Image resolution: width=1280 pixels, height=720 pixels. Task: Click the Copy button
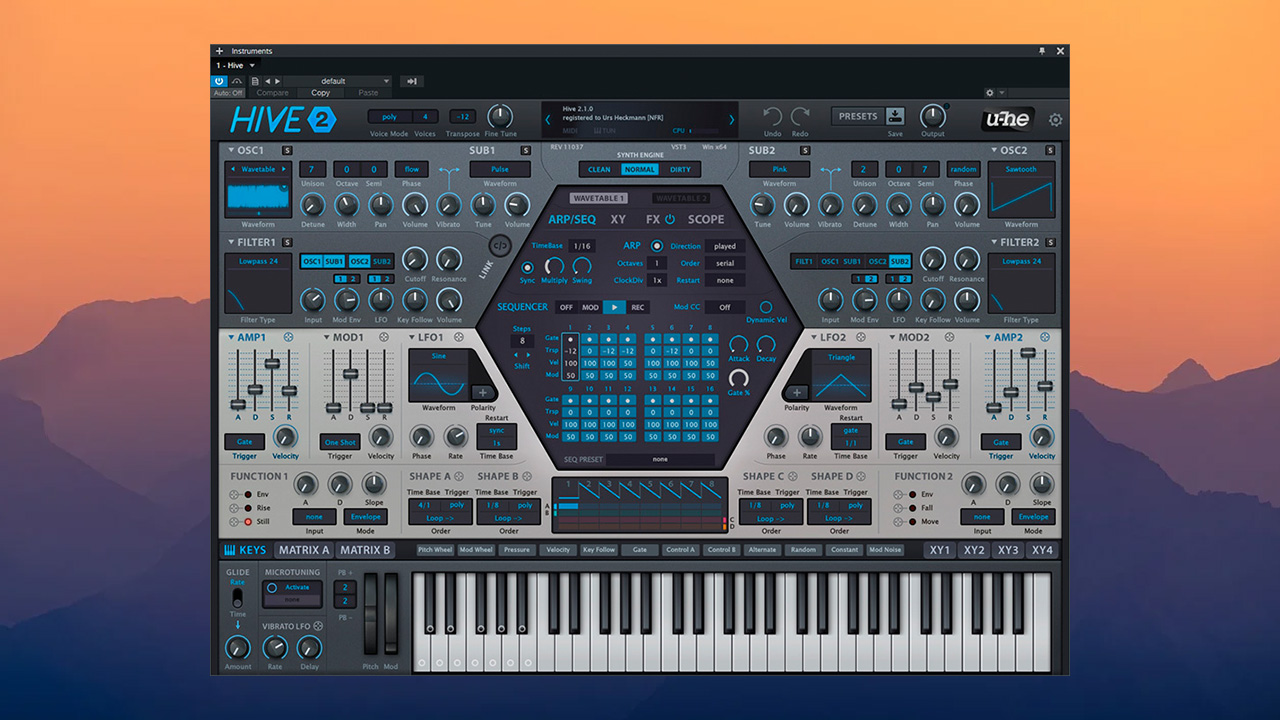pyautogui.click(x=320, y=92)
